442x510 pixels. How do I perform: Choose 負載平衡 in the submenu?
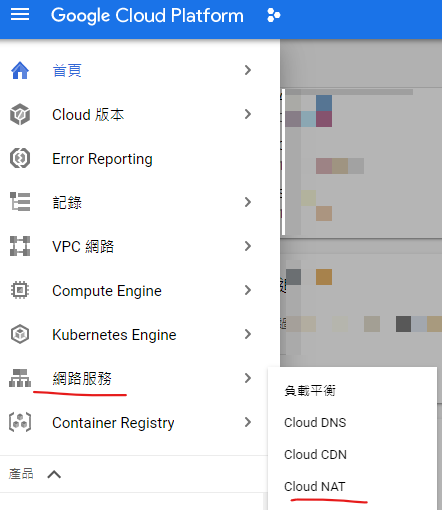coord(310,390)
